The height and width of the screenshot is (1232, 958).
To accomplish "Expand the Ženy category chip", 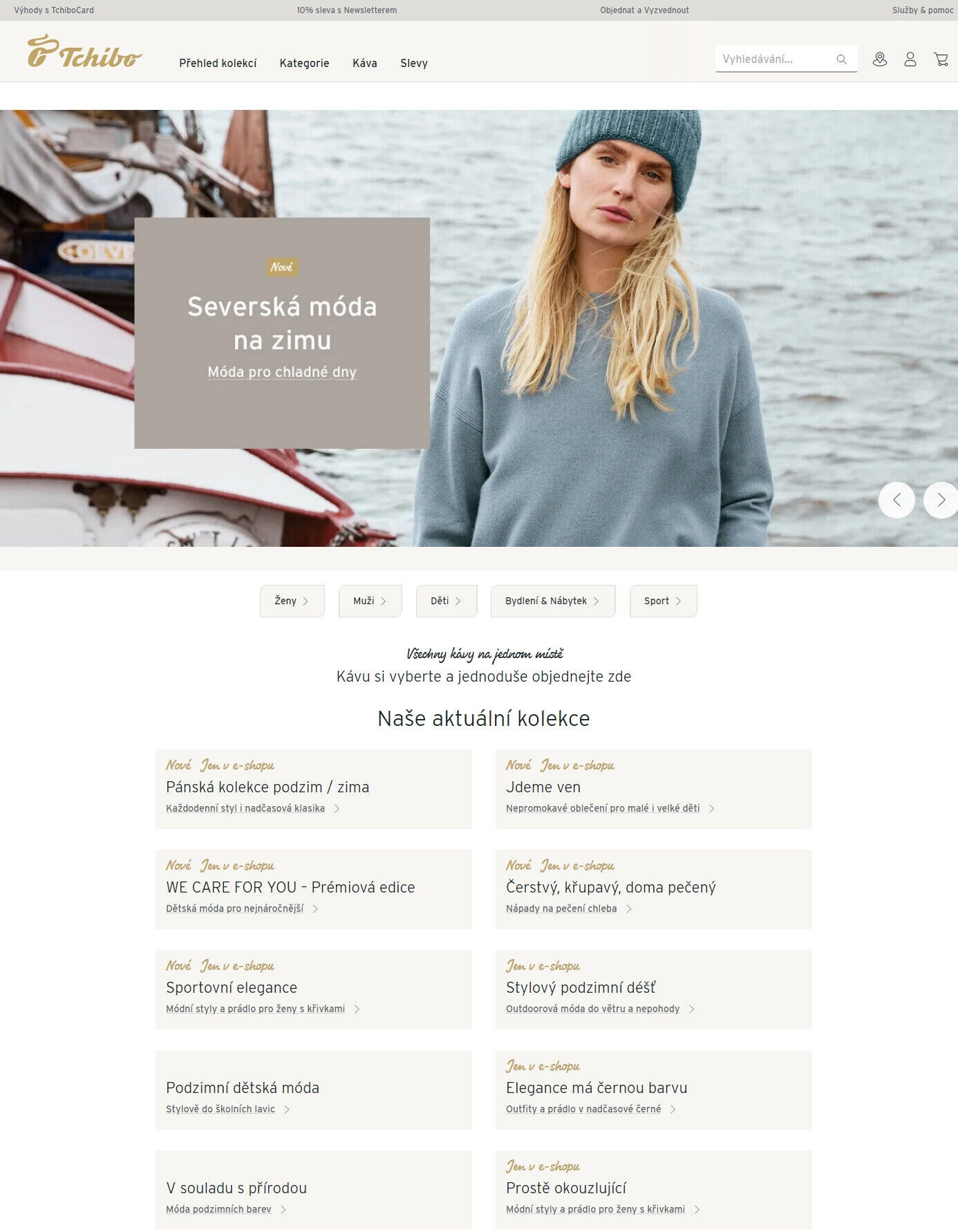I will pos(292,601).
